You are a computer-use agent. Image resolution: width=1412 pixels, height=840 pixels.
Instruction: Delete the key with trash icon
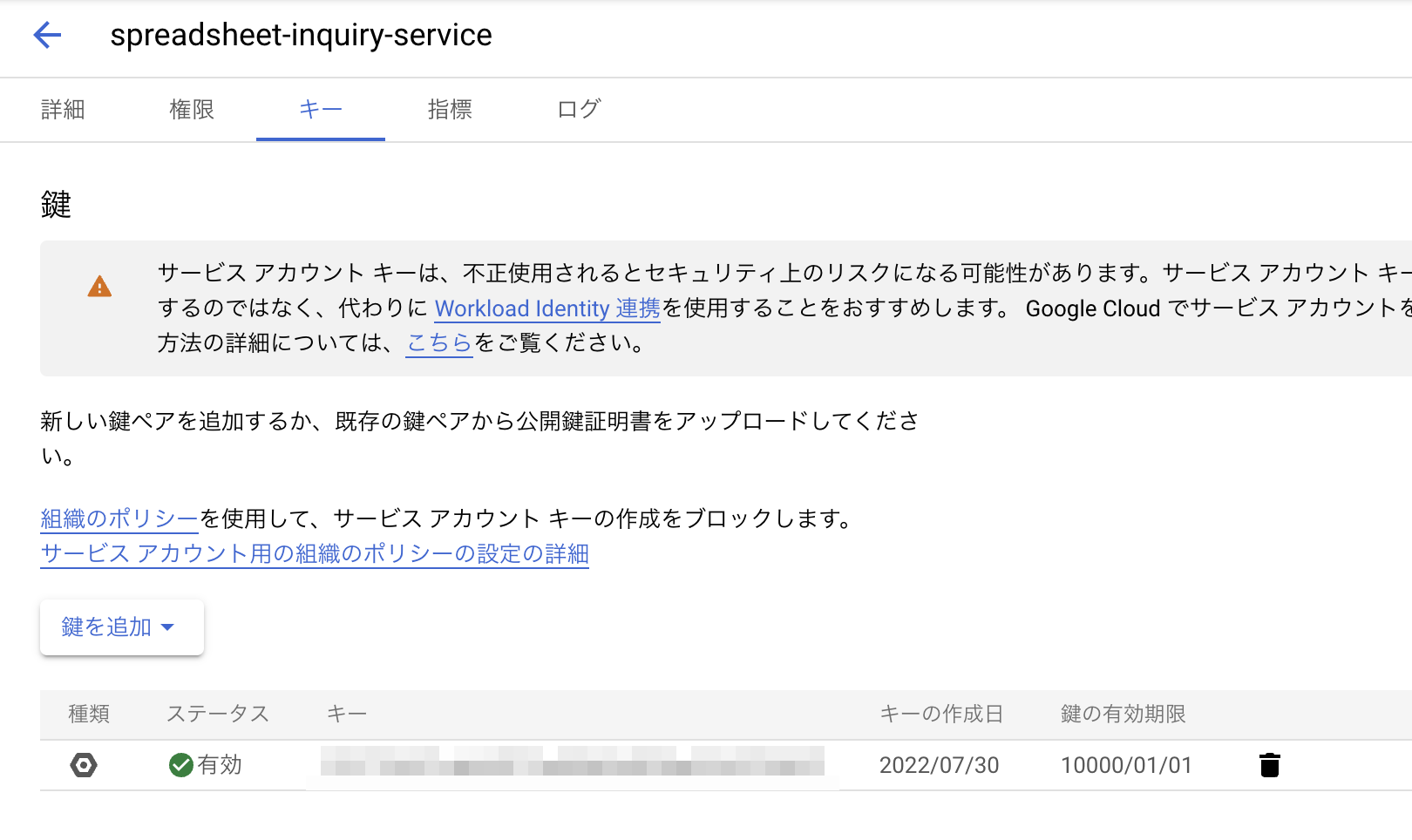(x=1270, y=765)
